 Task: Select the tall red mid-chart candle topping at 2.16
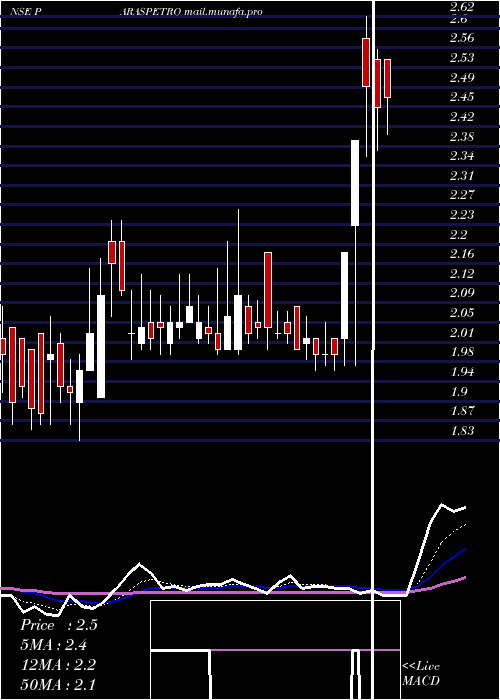(x=268, y=290)
